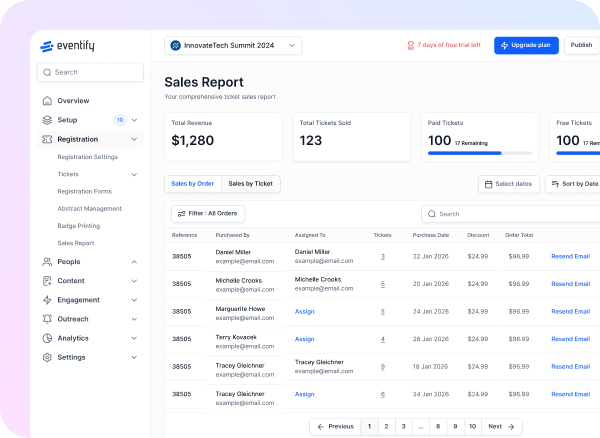Open Sales Report in sidebar
The width and height of the screenshot is (600, 438).
[76, 243]
